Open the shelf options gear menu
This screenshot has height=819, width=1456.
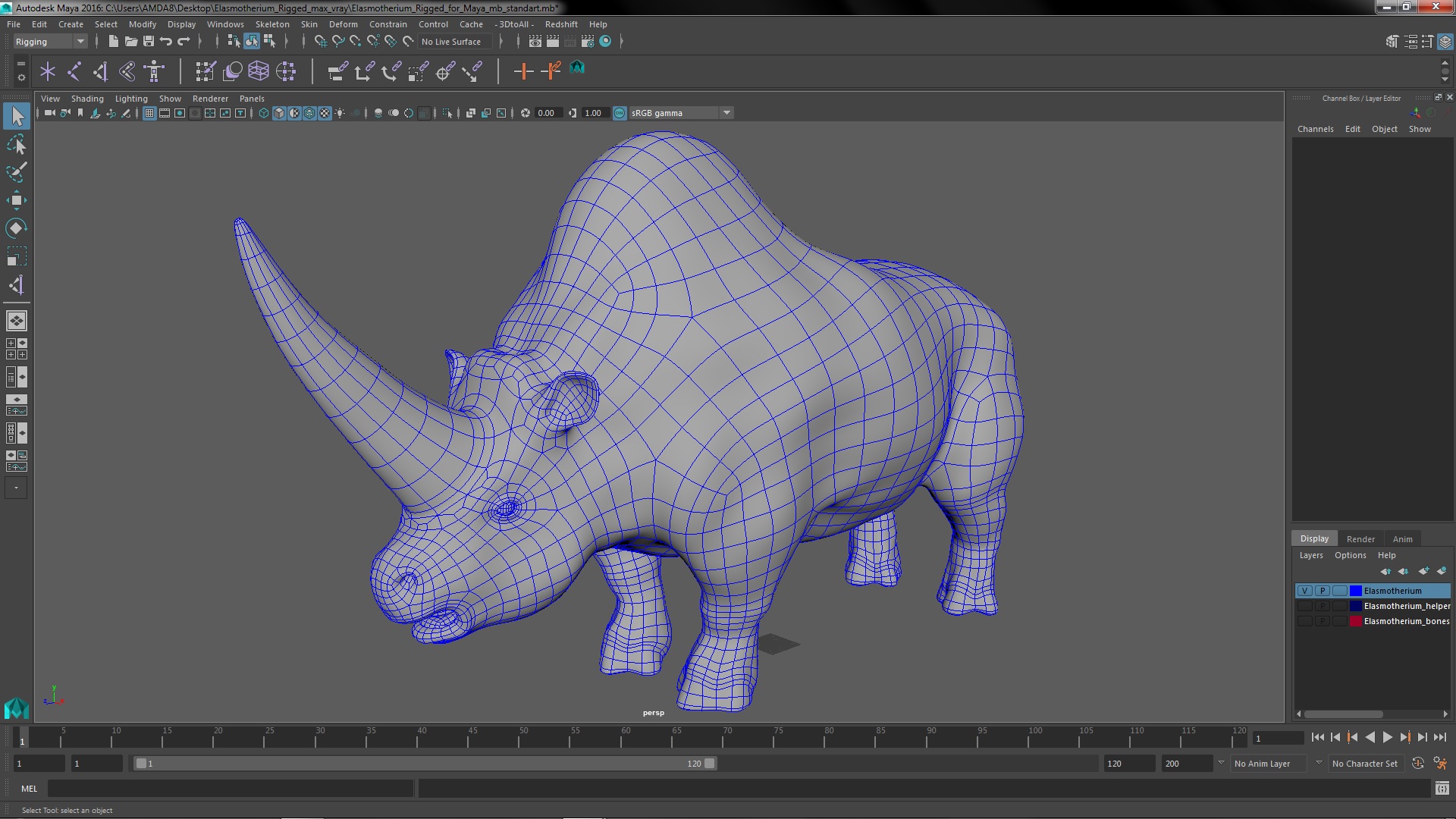coord(21,77)
